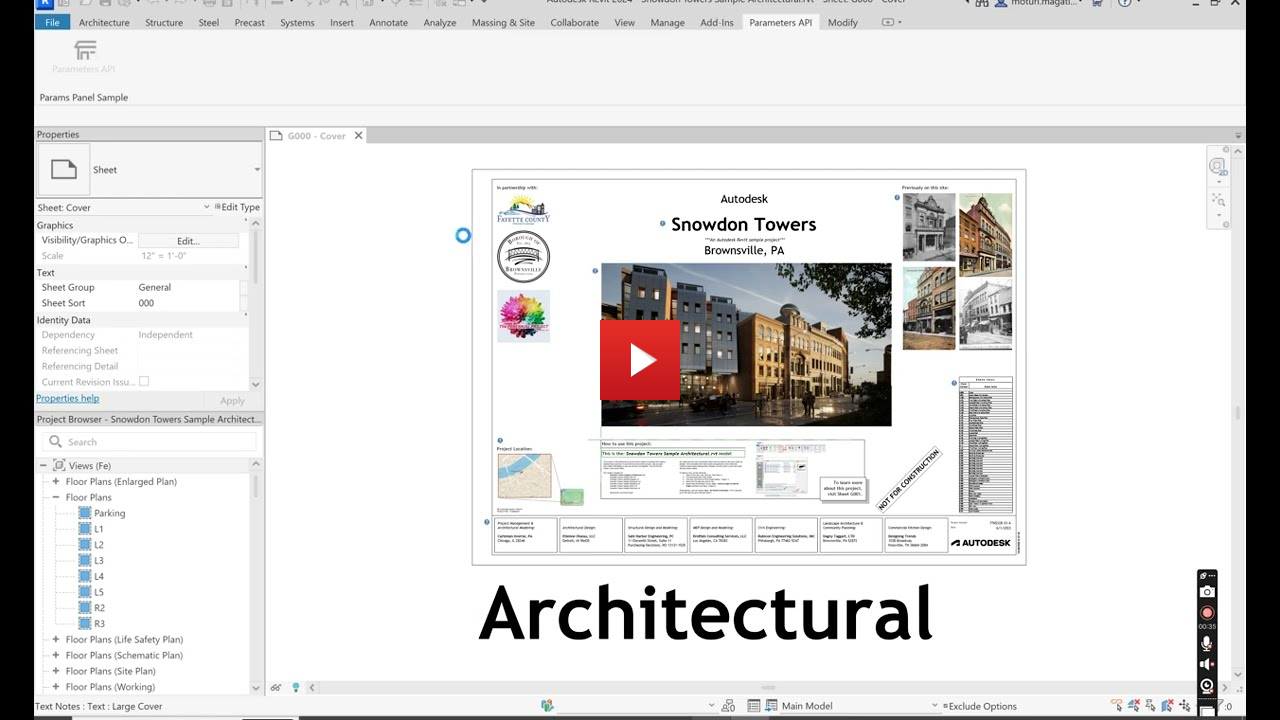Toggle the recorder webcam icon
This screenshot has height=720, width=1280.
pyautogui.click(x=1207, y=686)
